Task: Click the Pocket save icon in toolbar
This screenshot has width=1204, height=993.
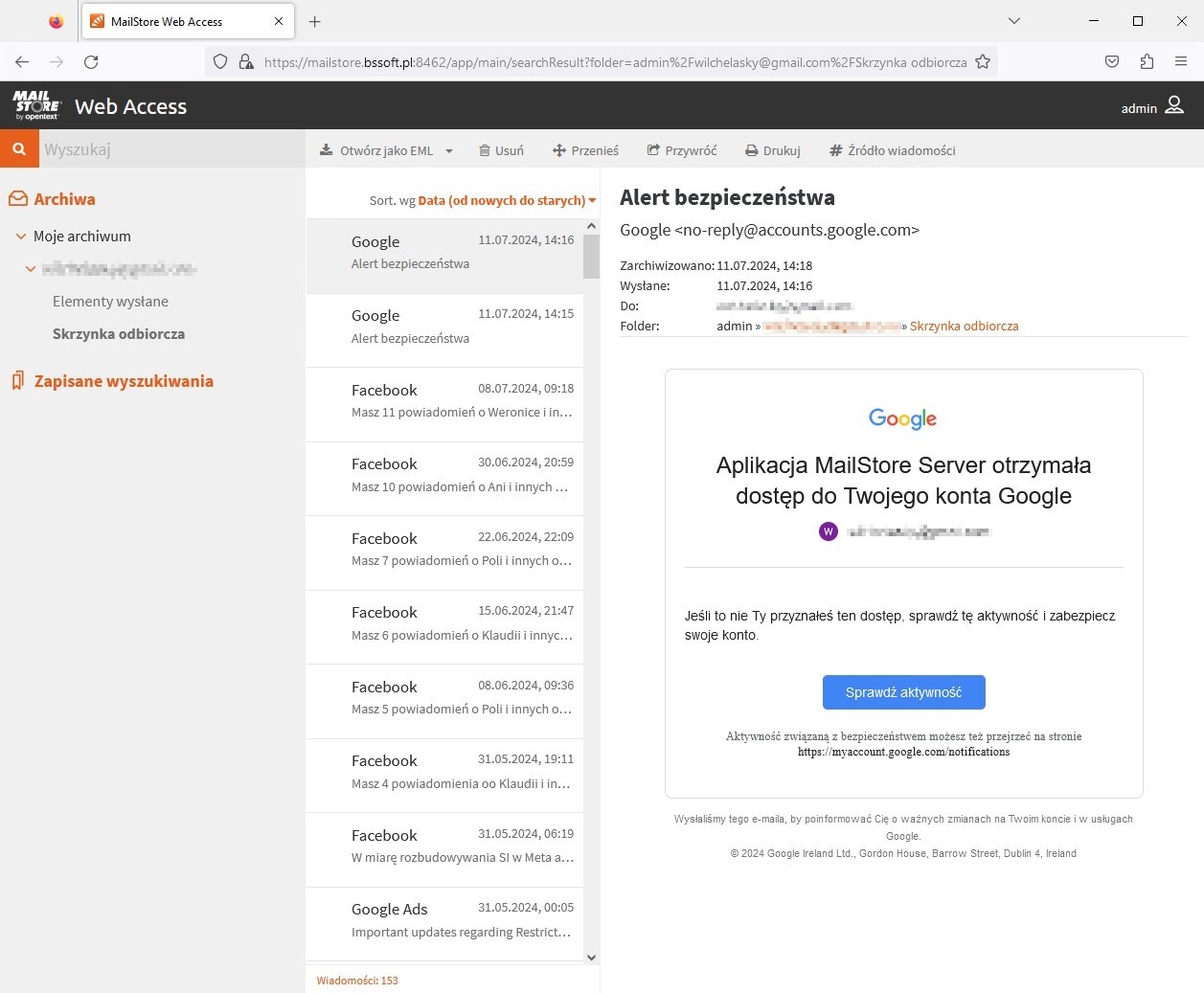Action: [1112, 61]
